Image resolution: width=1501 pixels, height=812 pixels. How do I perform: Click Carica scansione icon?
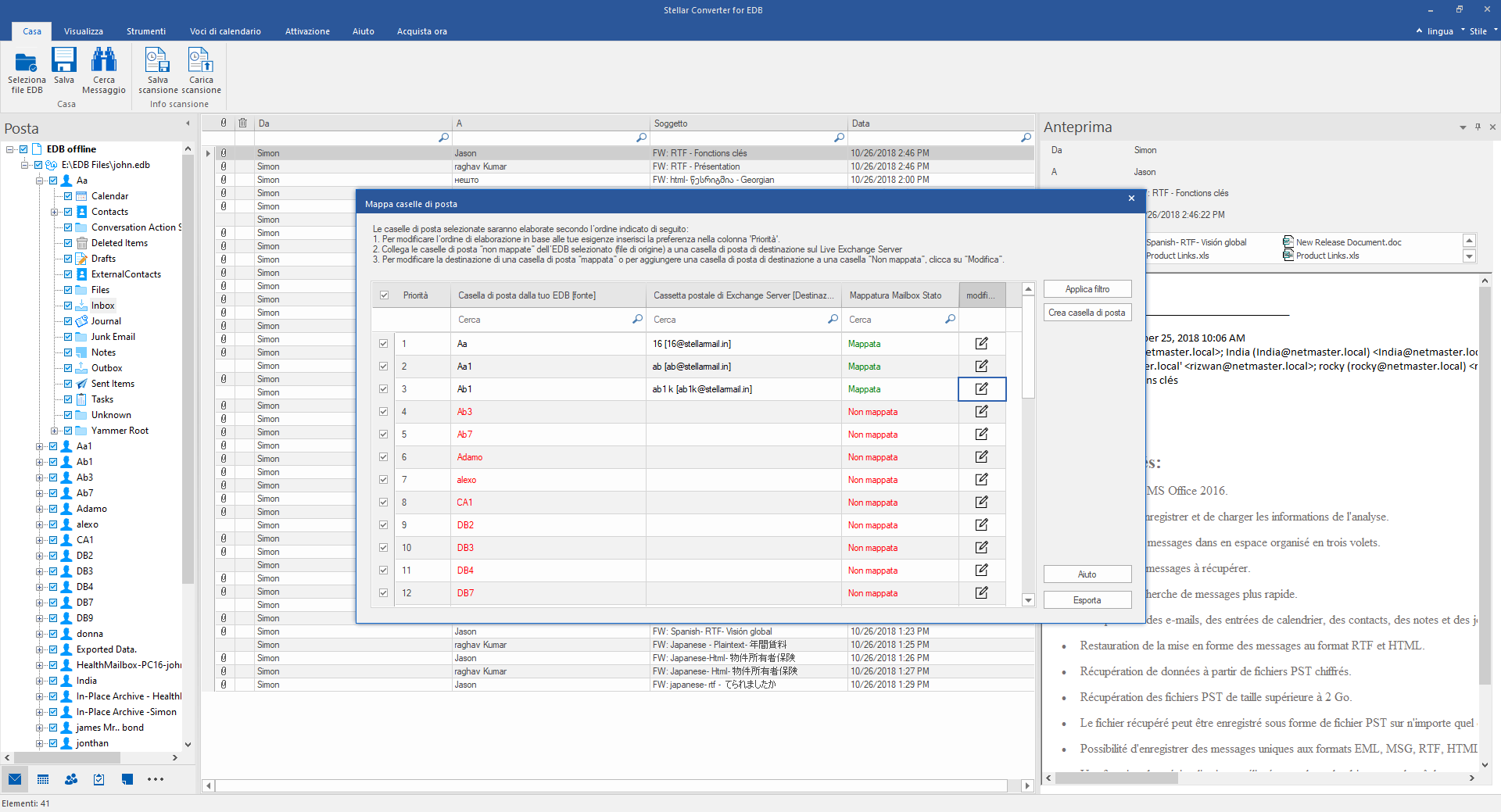click(201, 60)
